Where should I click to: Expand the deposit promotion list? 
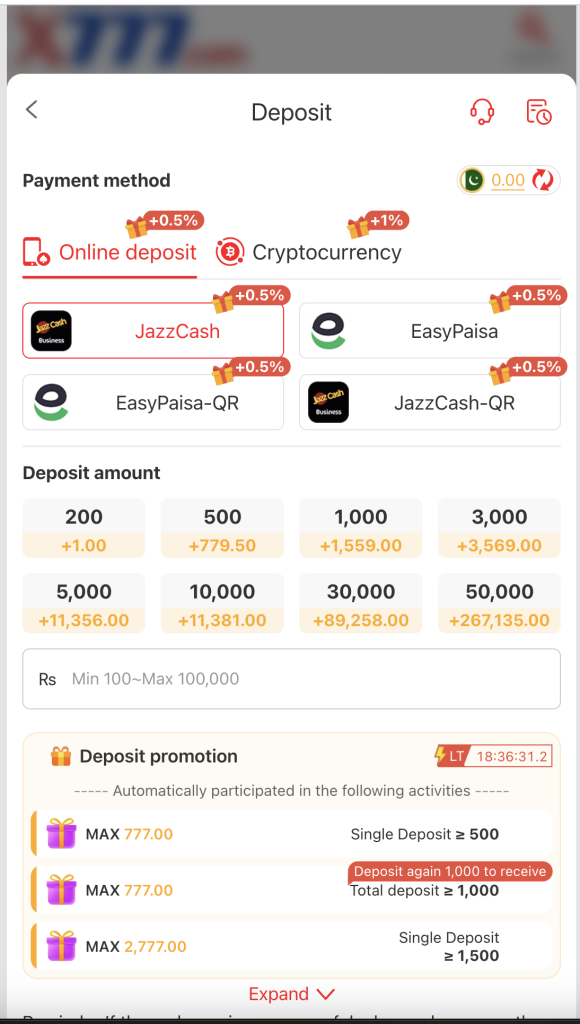(291, 994)
